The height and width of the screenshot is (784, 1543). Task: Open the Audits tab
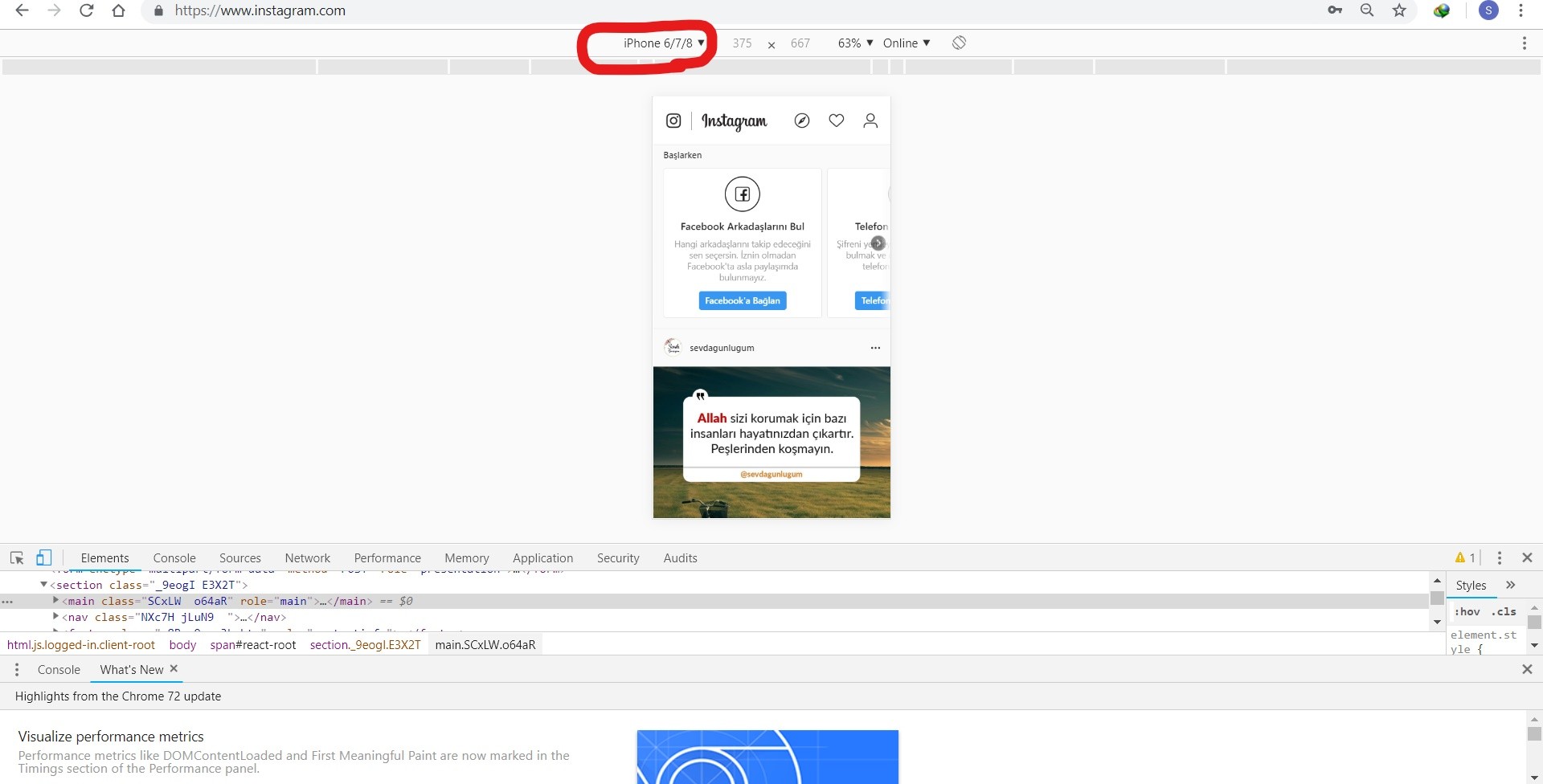click(681, 558)
